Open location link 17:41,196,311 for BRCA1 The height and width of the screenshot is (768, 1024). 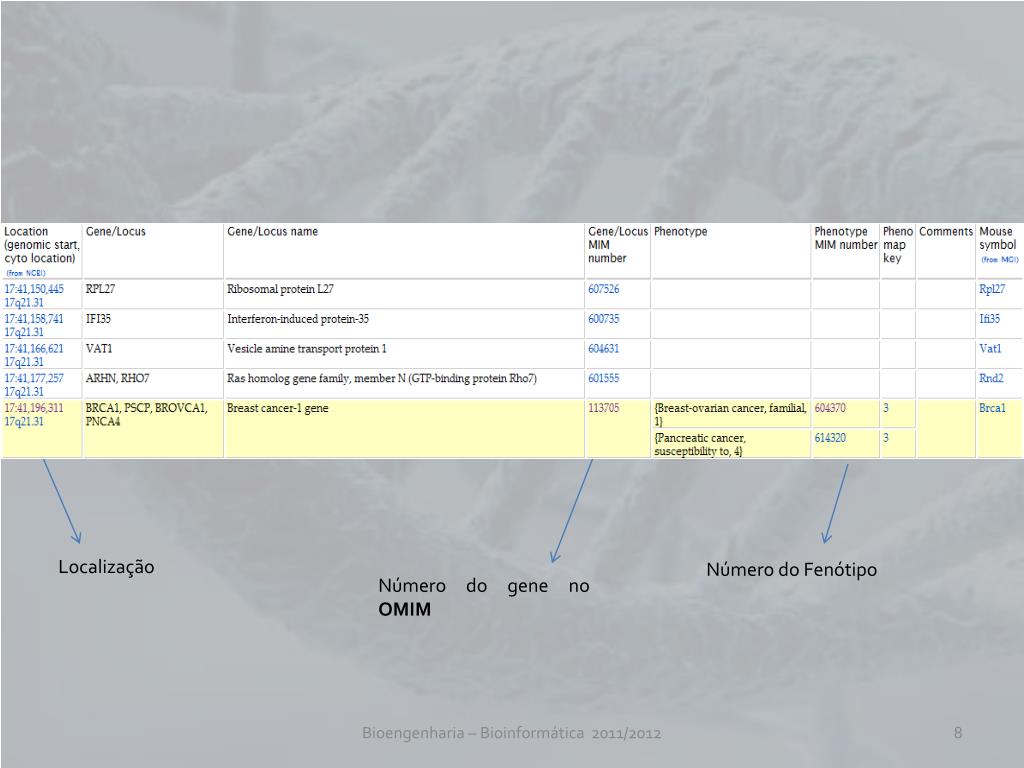(x=34, y=408)
